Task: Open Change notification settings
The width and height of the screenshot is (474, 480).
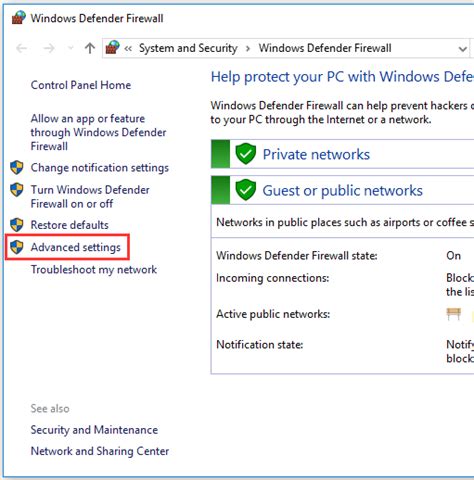Action: (100, 168)
